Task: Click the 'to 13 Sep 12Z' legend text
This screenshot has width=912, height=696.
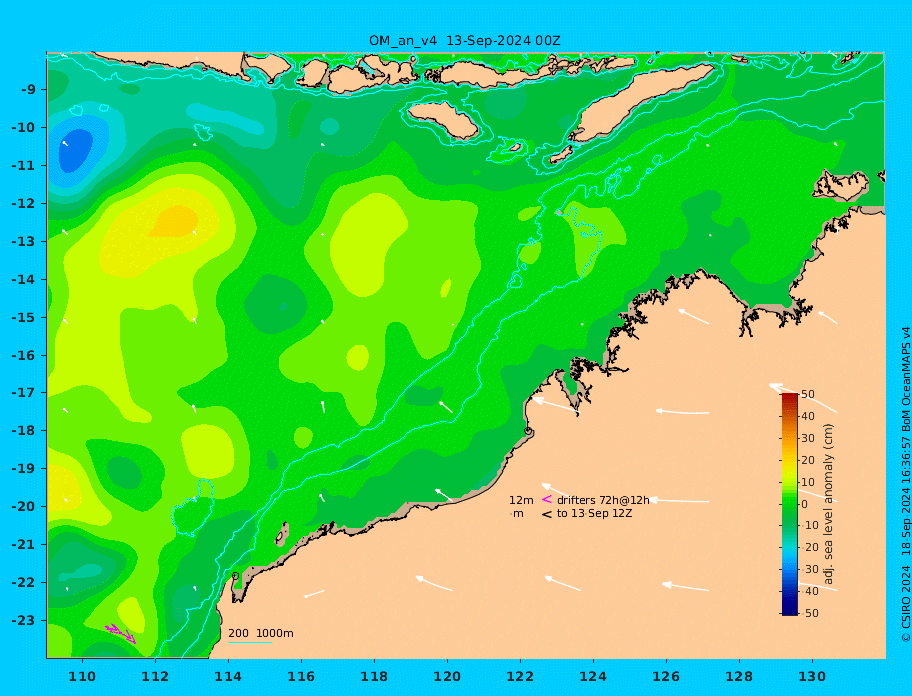Action: point(594,513)
